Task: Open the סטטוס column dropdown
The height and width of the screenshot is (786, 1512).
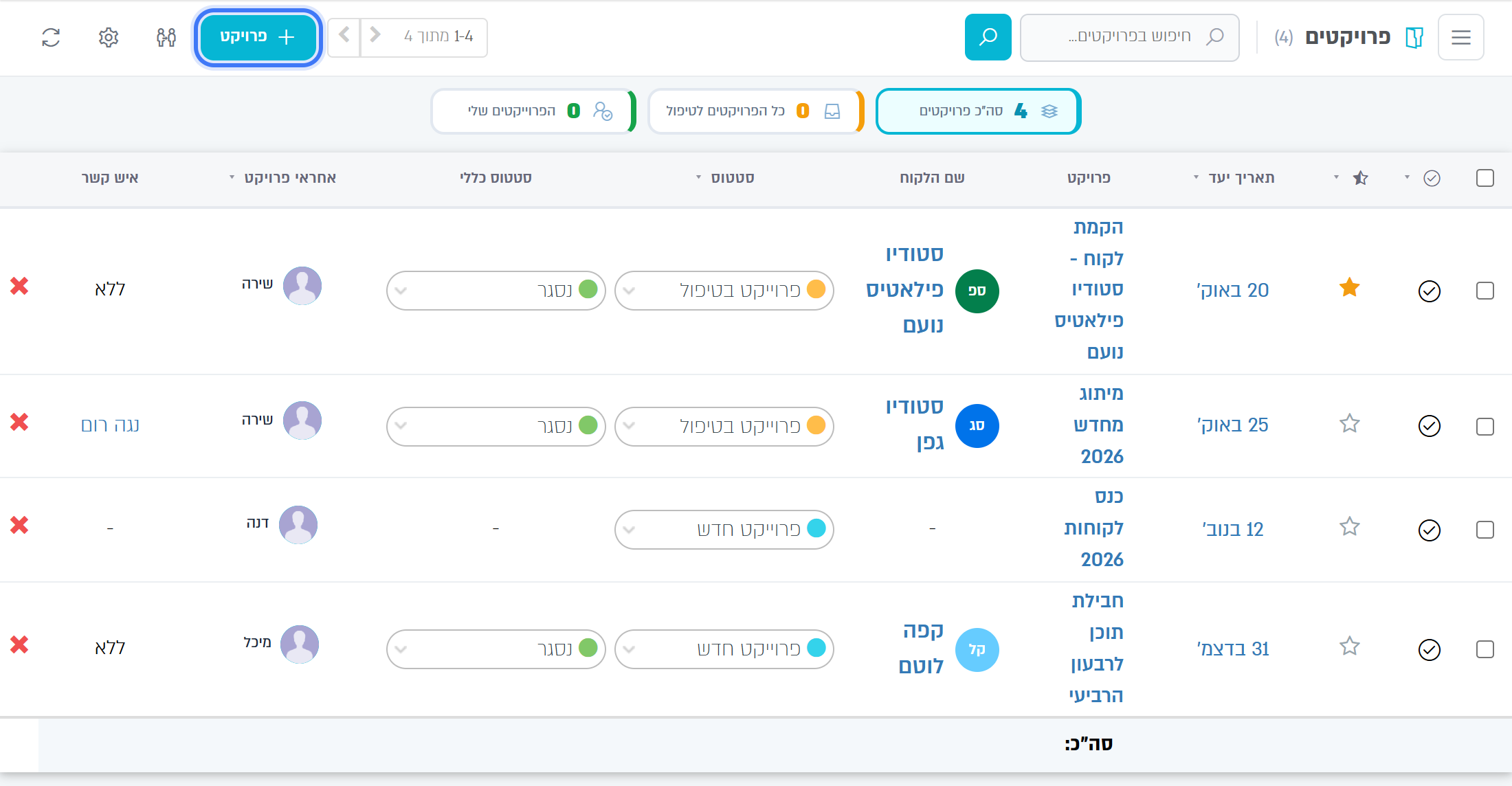Action: click(698, 178)
